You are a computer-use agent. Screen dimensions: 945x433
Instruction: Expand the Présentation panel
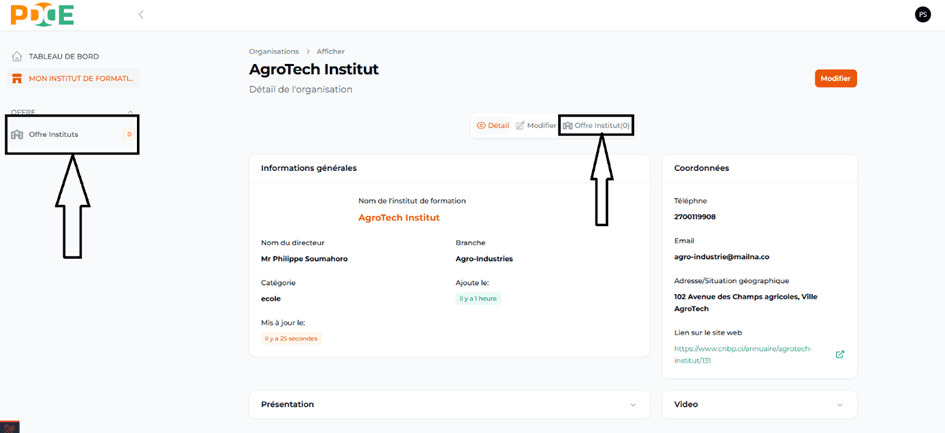[633, 405]
